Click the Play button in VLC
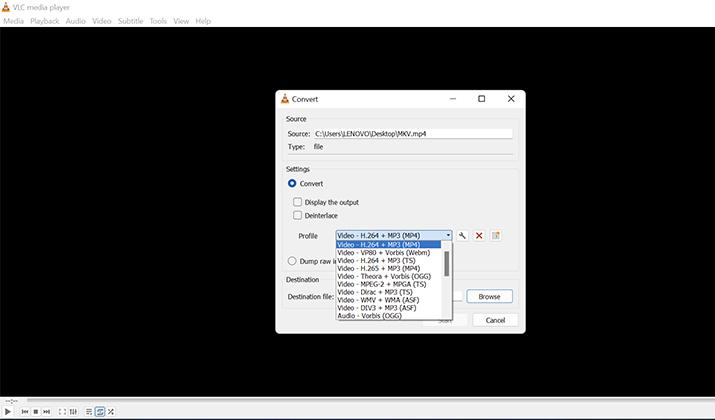This screenshot has width=715, height=420. [x=8, y=411]
